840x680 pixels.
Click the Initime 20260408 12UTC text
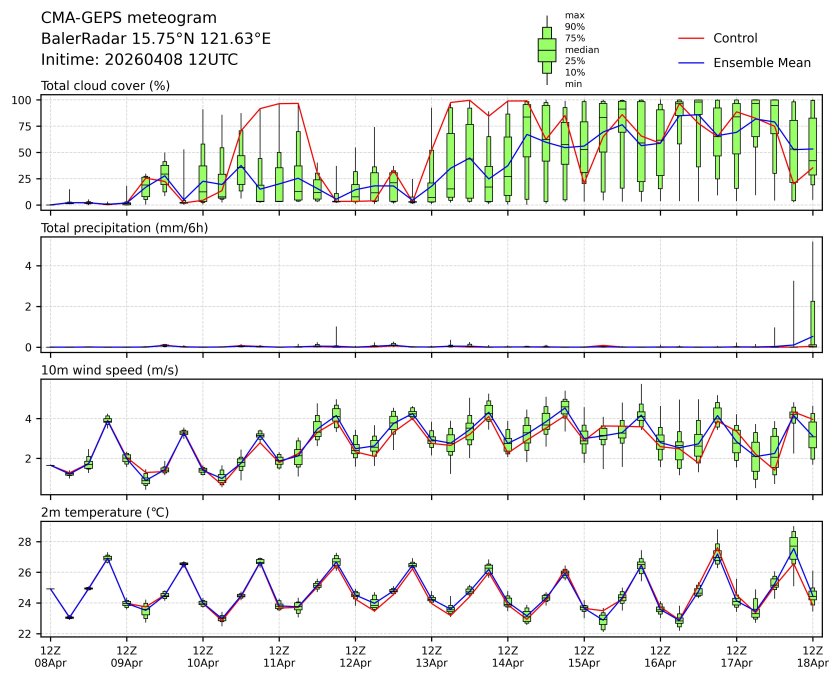point(139,60)
